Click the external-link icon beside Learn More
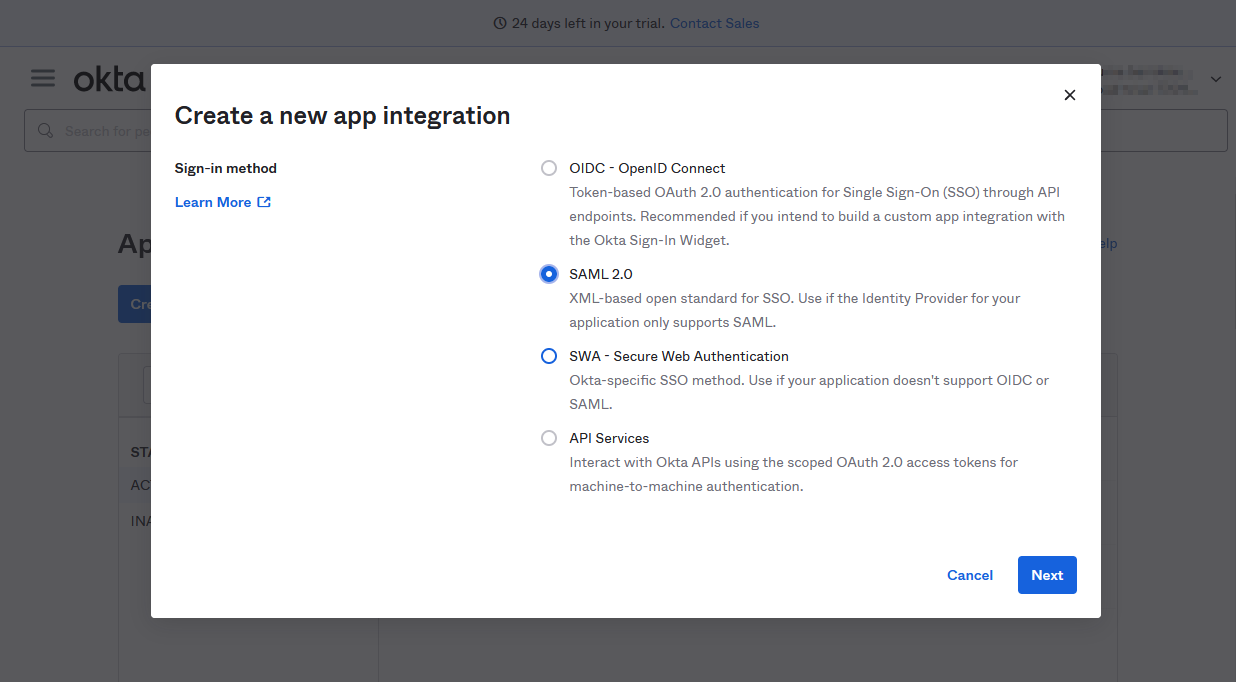The height and width of the screenshot is (682, 1236). [x=262, y=201]
